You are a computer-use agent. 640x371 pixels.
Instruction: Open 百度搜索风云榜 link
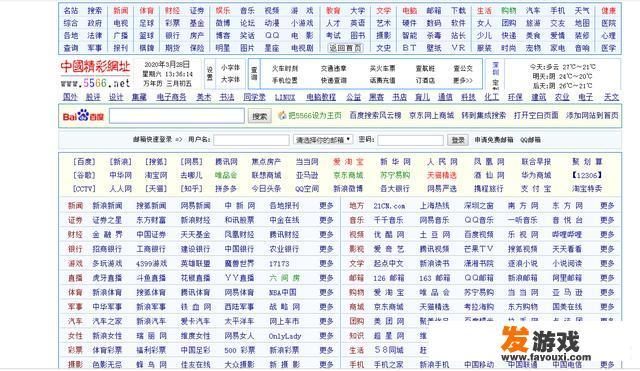375,116
